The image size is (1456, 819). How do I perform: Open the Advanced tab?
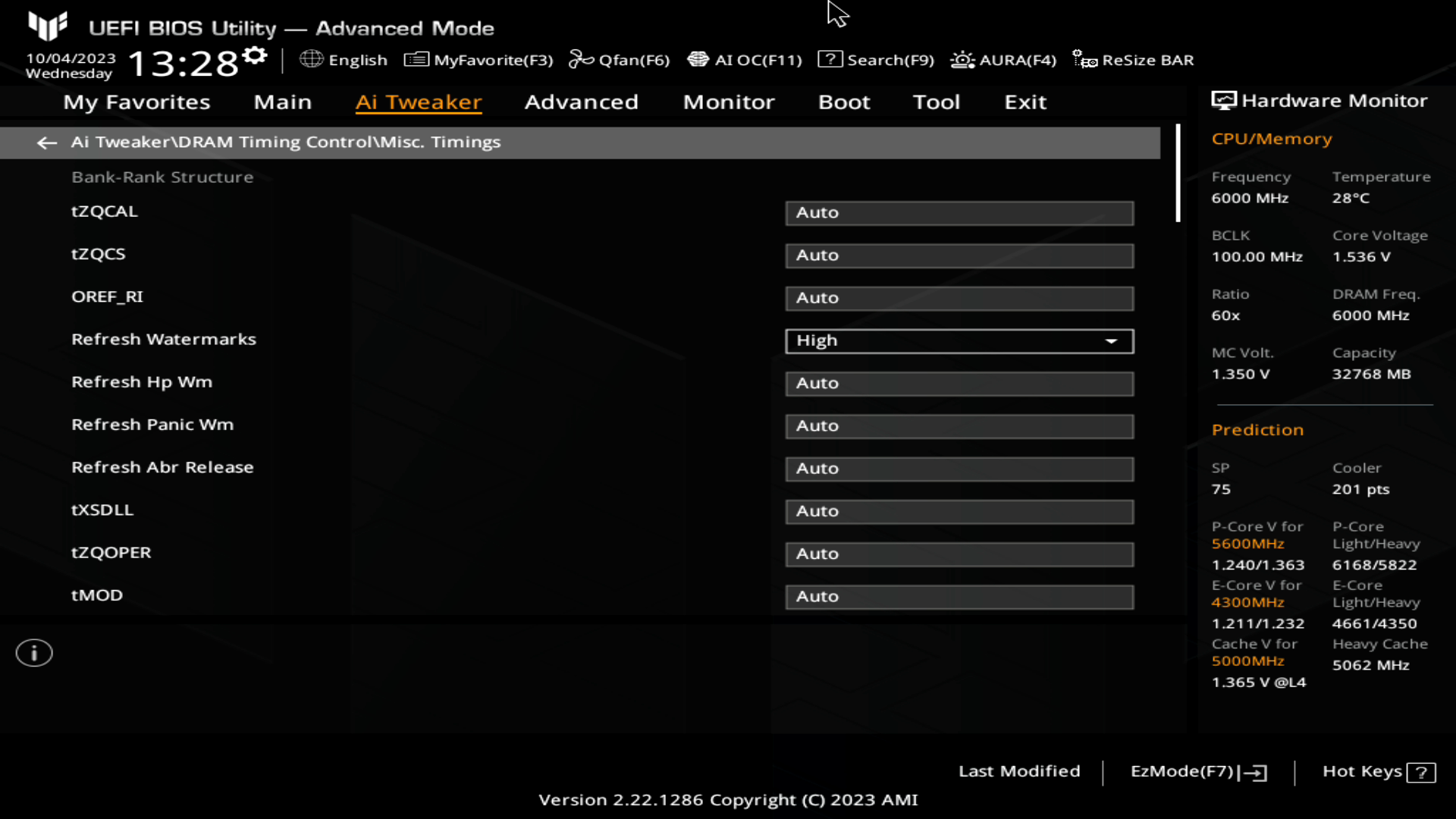point(582,102)
